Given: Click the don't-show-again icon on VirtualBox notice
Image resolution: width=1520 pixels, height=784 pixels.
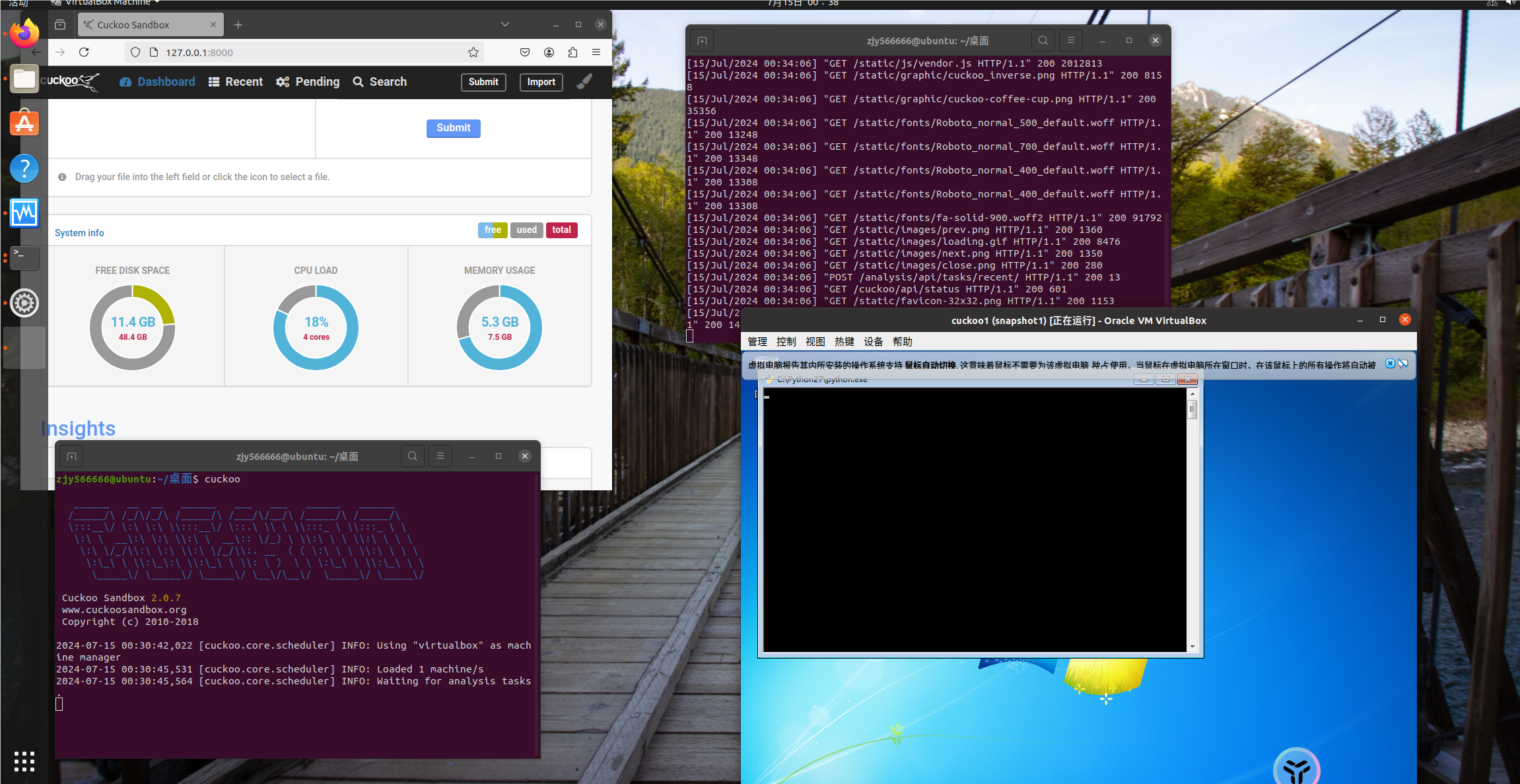Looking at the screenshot, I should [x=1403, y=364].
